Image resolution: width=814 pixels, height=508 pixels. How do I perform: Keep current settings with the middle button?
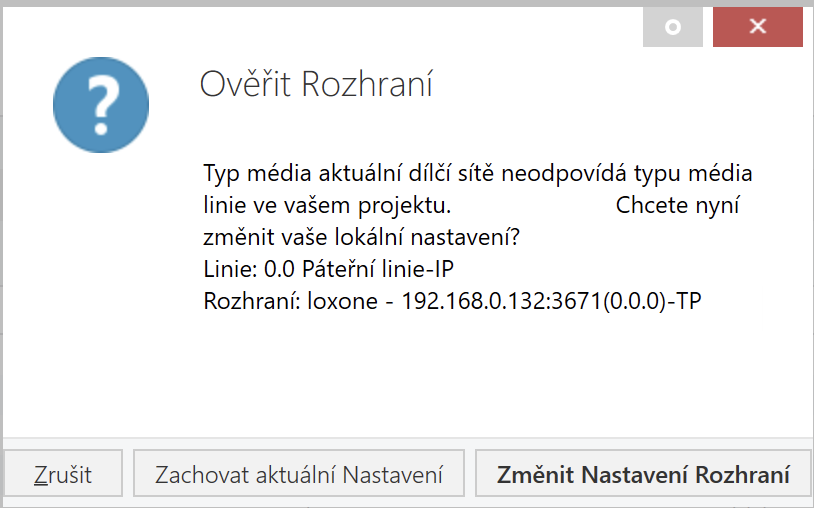(299, 474)
